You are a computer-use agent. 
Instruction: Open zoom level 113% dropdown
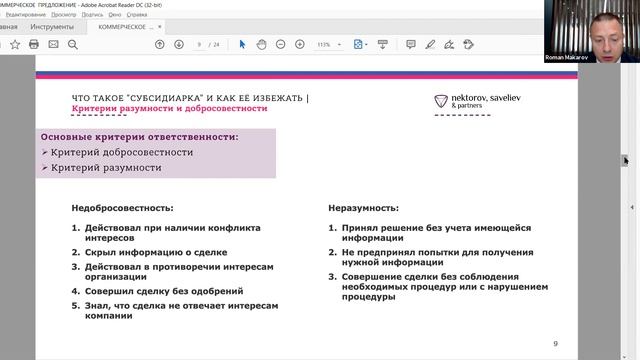click(339, 44)
